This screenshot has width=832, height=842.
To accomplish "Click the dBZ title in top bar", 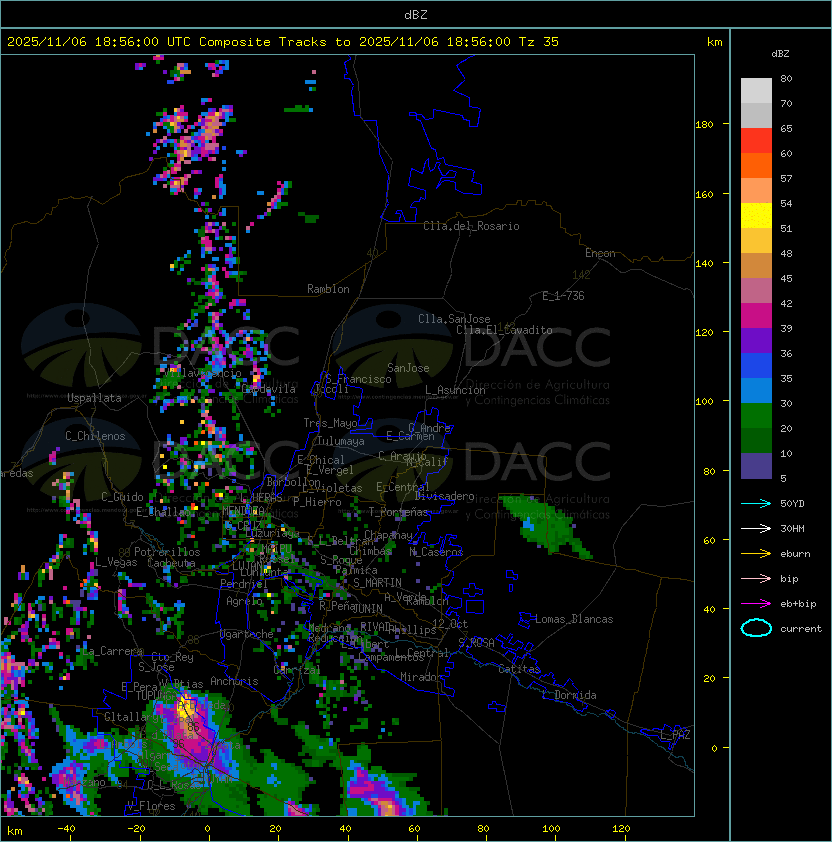I will pos(416,15).
